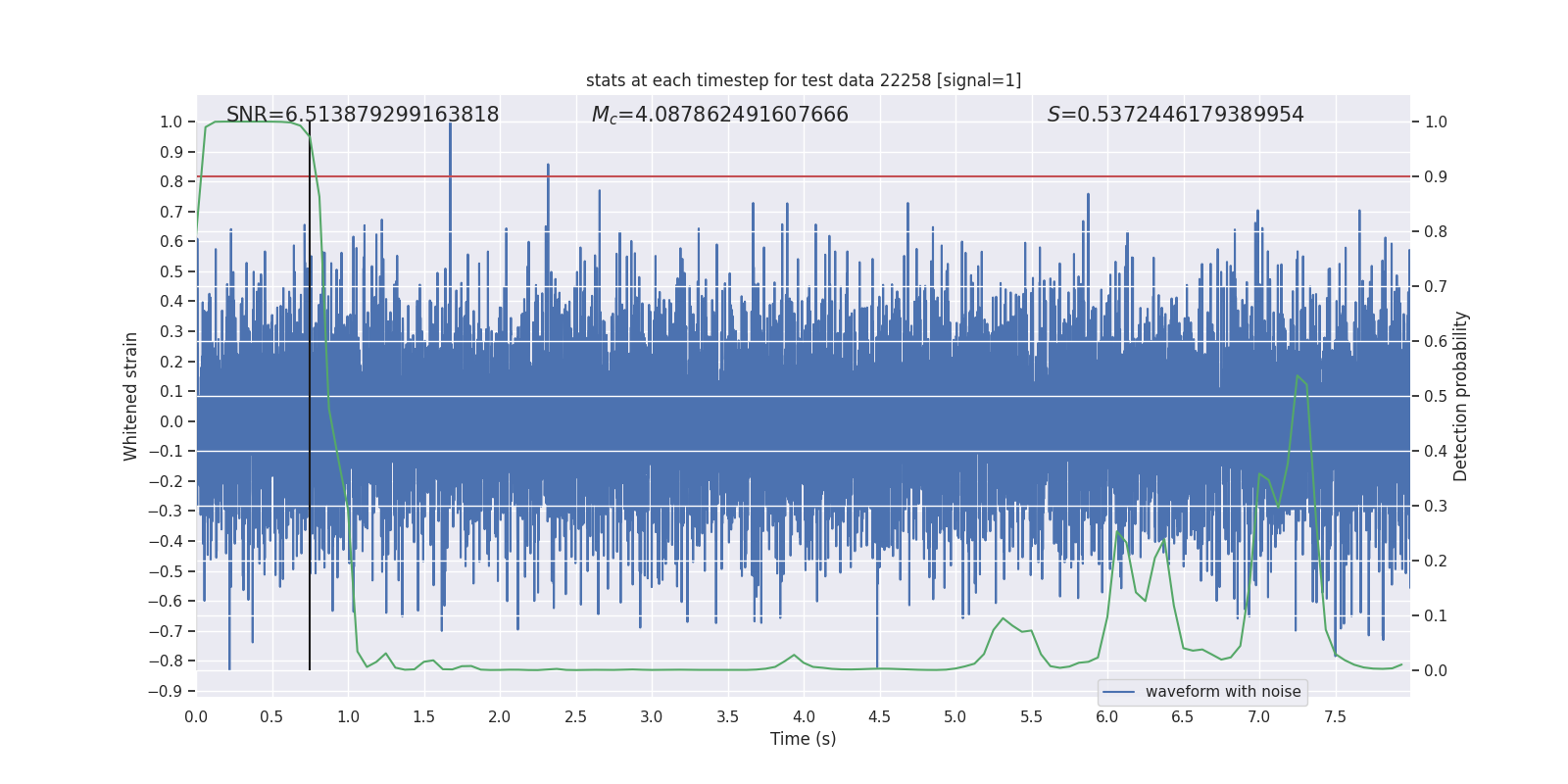The width and height of the screenshot is (1568, 784).
Task: Click the blue line sample in legend
Action: 1118,692
